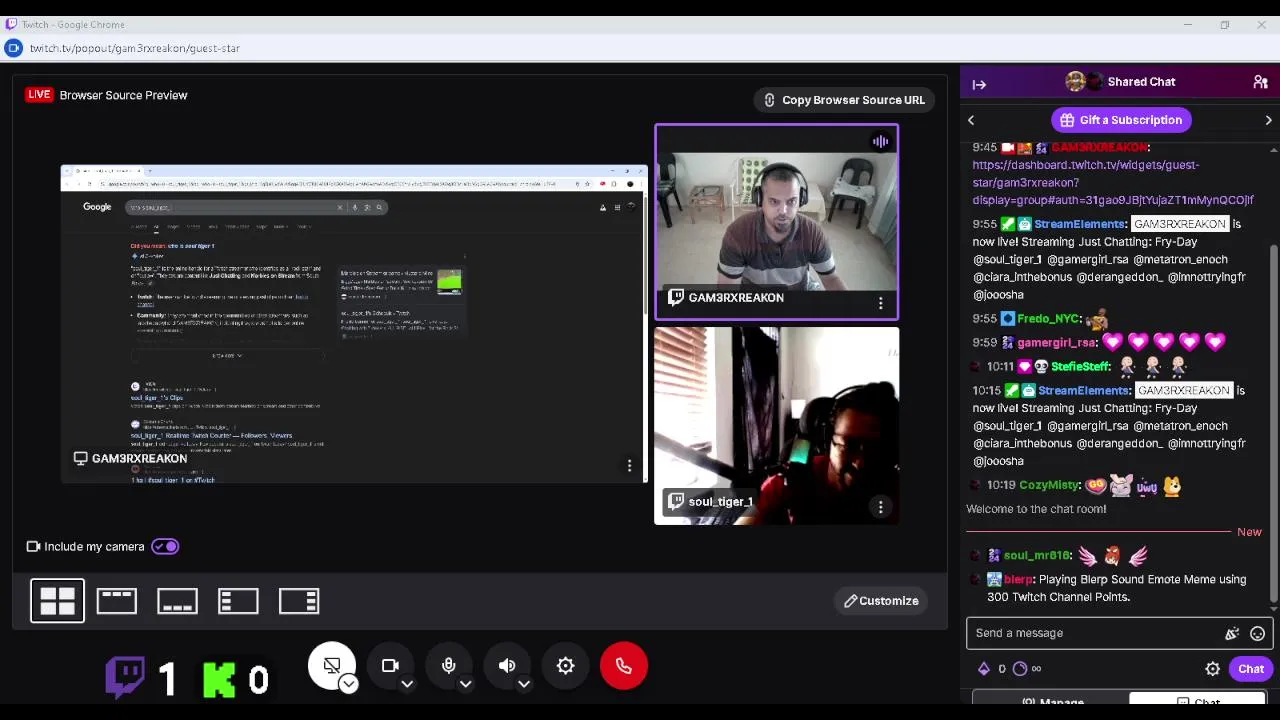Open call settings gear

coord(565,666)
